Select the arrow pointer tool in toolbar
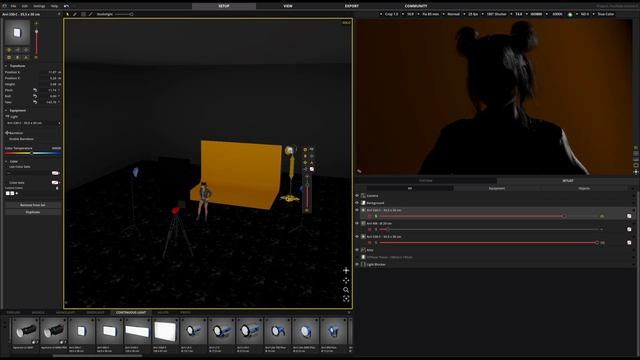This screenshot has width=640, height=360. pos(68,14)
